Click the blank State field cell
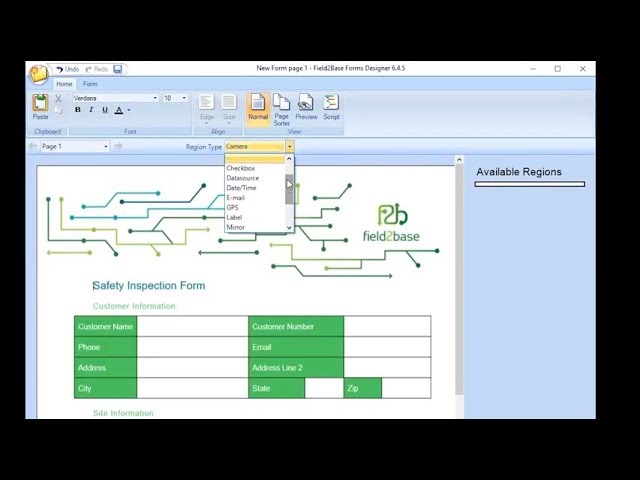640x480 pixels. click(324, 388)
